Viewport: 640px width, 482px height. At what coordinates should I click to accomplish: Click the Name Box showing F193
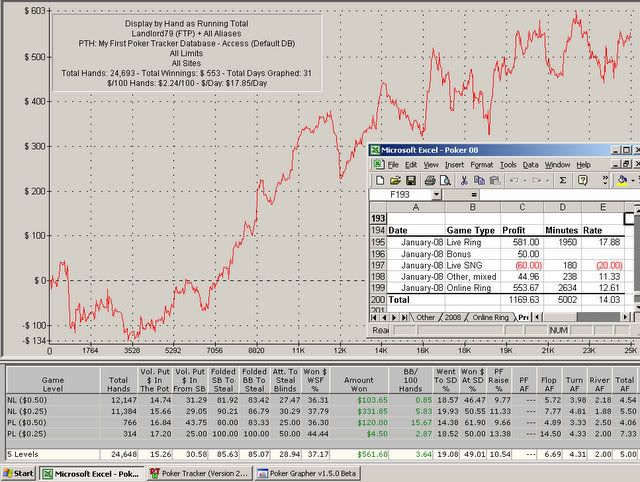point(400,195)
